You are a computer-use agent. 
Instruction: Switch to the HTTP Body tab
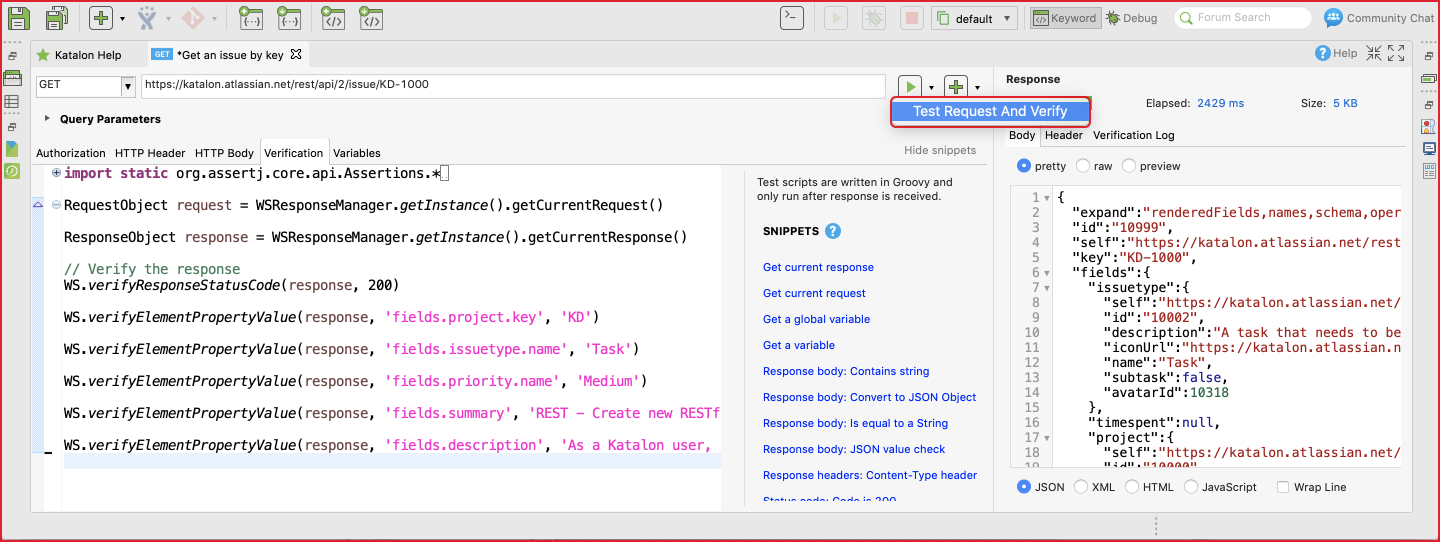pos(224,153)
